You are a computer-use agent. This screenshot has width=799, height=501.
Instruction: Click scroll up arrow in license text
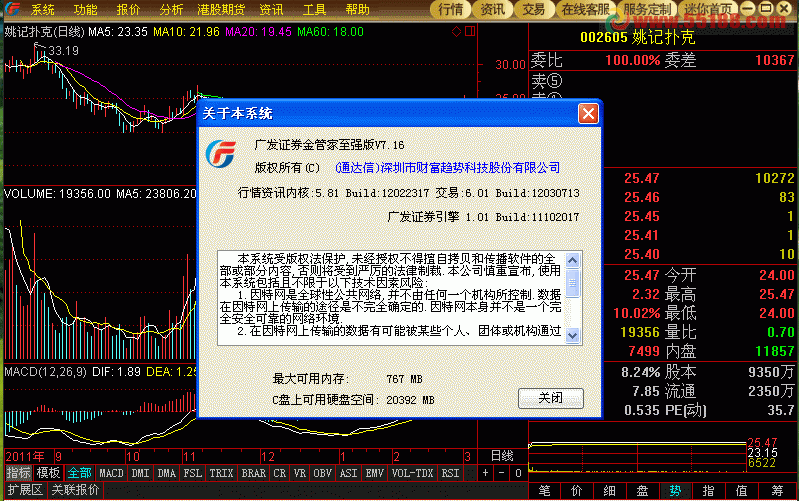click(572, 260)
